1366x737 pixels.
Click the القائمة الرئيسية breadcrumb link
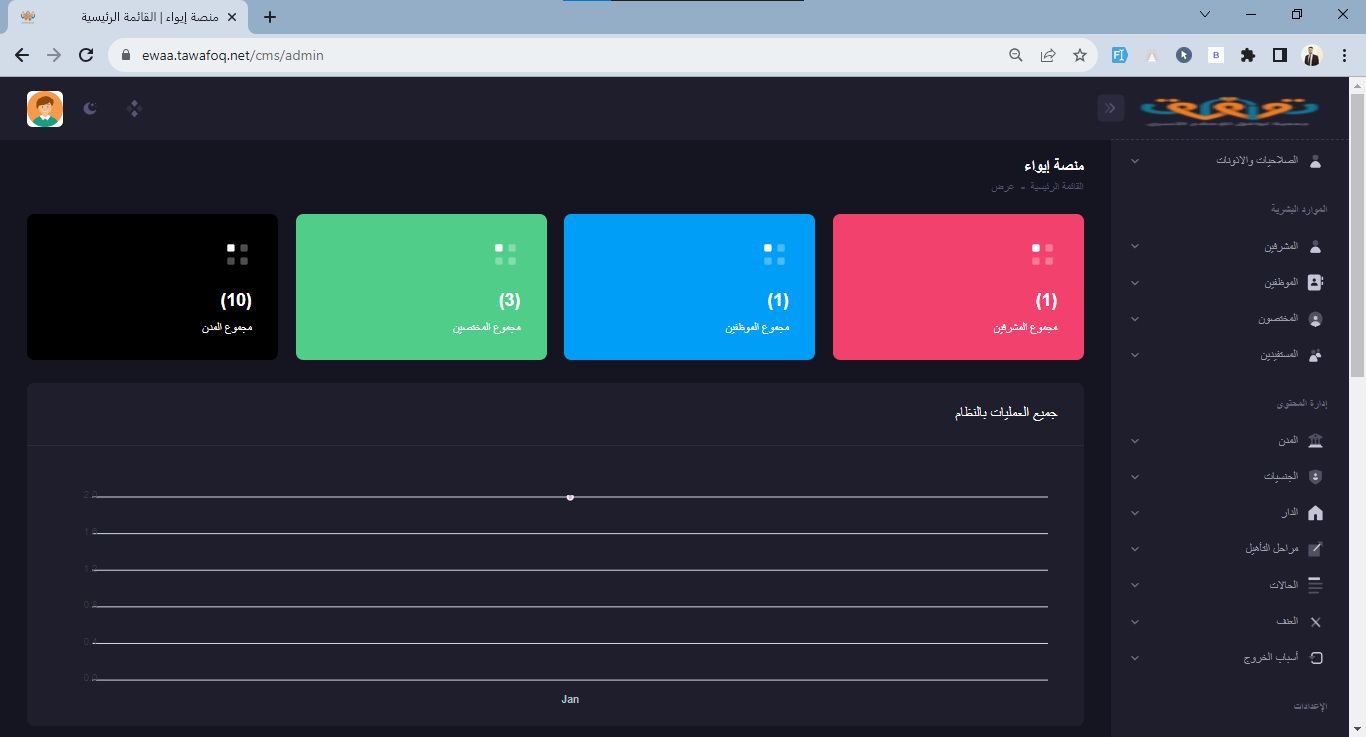click(x=1058, y=187)
